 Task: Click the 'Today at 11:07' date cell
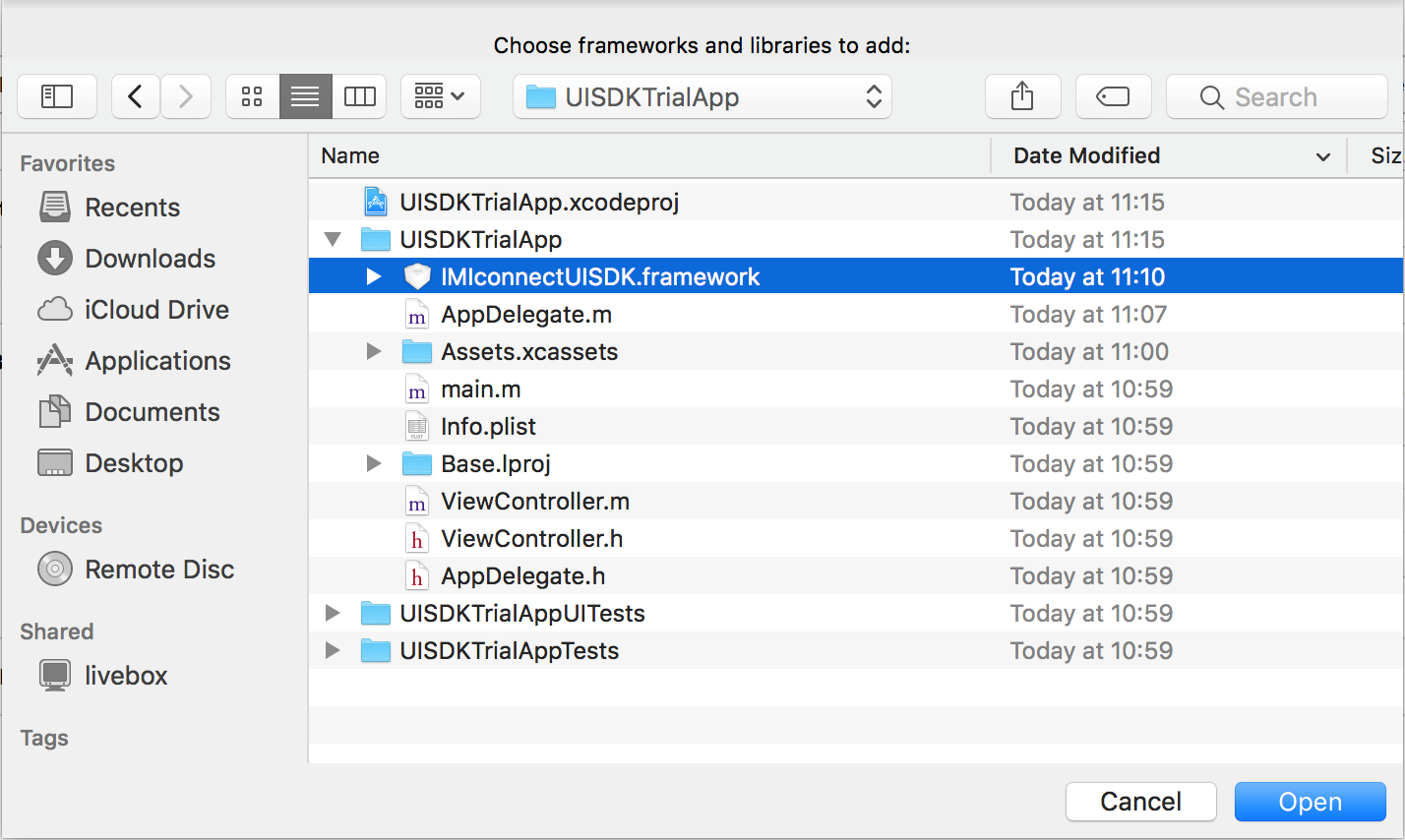click(1089, 314)
